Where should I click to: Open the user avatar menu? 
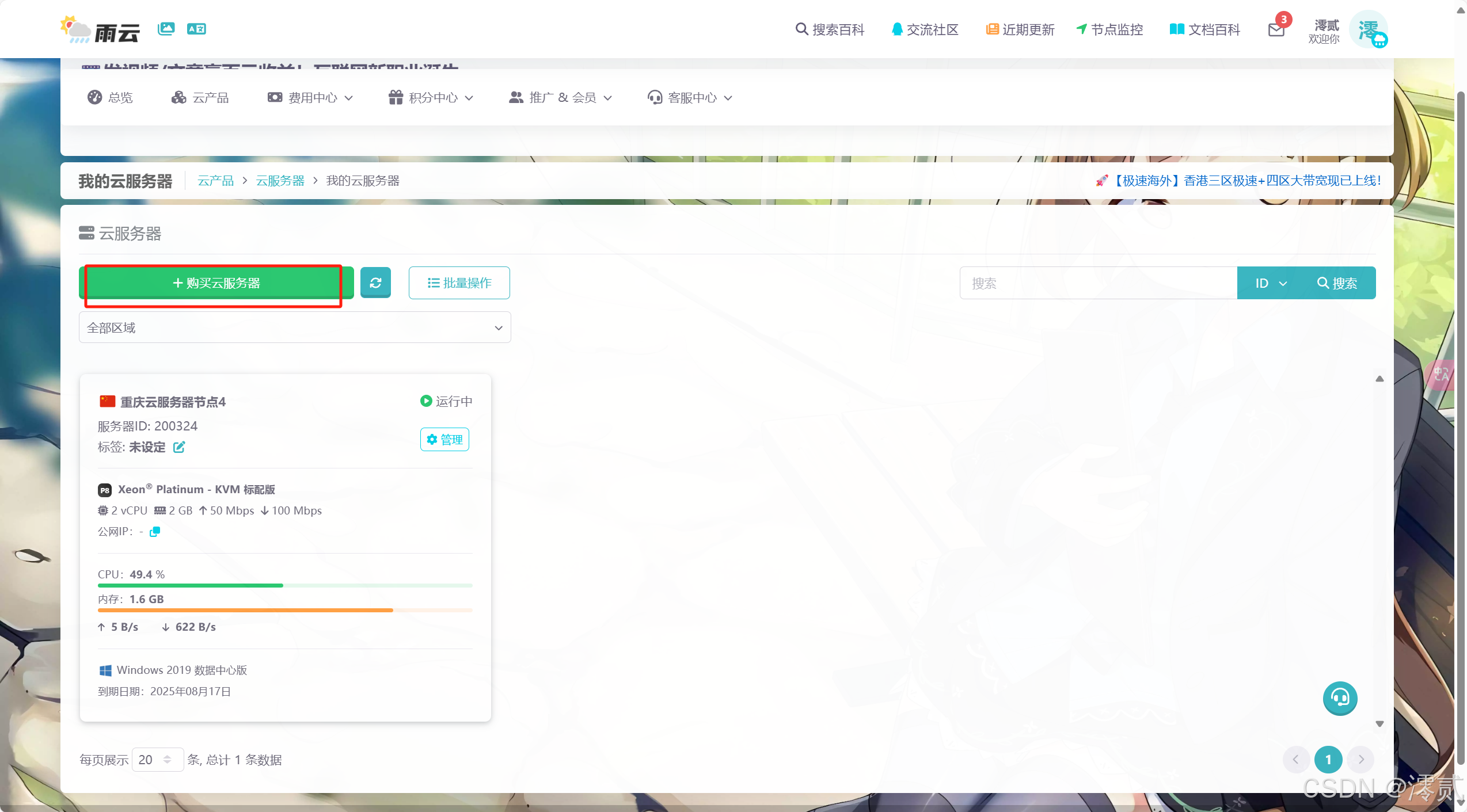click(x=1369, y=29)
